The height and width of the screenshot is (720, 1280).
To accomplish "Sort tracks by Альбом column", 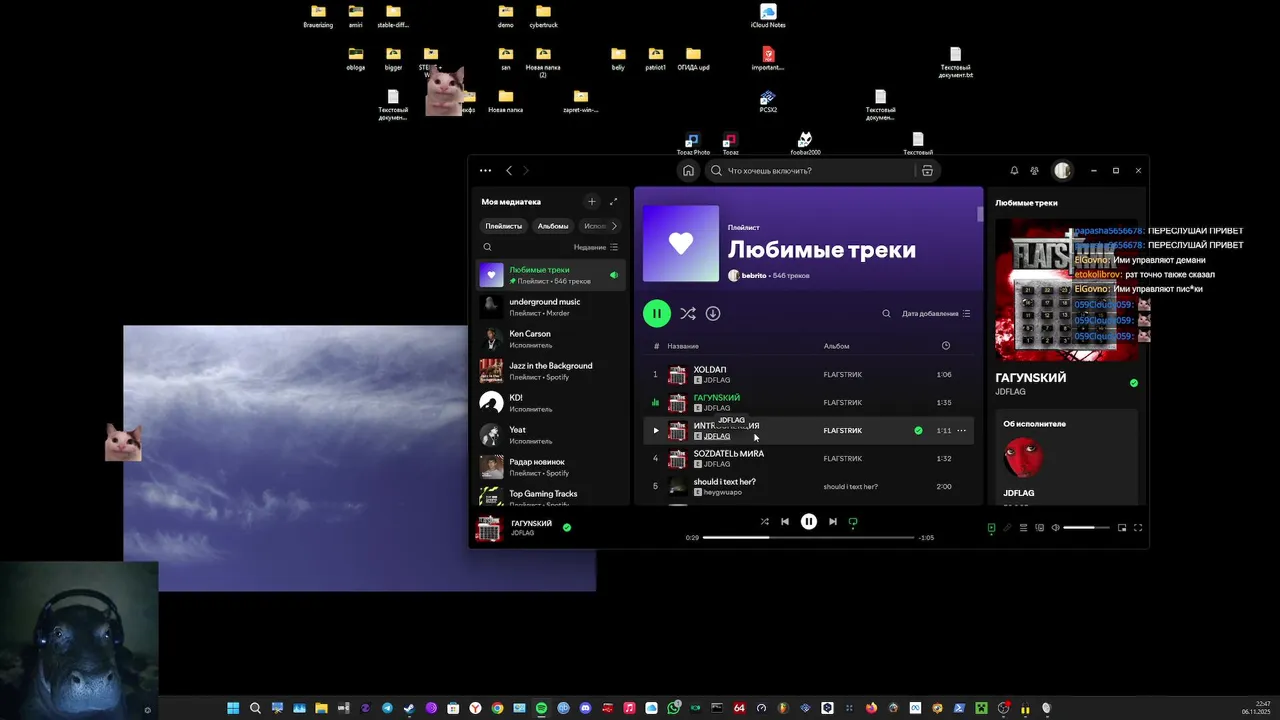I will [836, 346].
